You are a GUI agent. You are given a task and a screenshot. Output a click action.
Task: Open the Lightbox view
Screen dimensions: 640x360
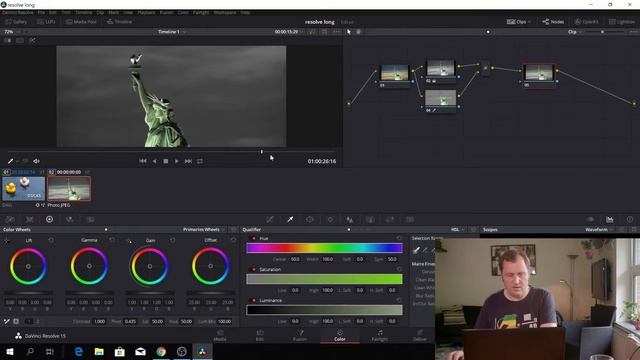click(622, 22)
